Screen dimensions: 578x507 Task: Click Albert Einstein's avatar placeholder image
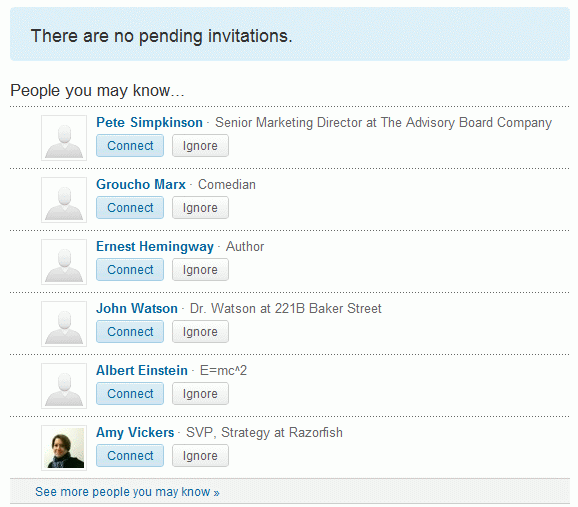64,386
